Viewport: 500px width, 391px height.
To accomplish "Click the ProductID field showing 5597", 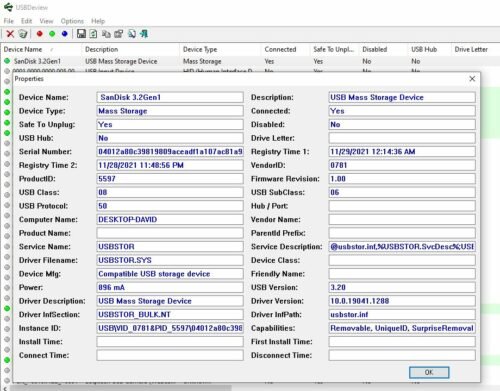I will 170,179.
